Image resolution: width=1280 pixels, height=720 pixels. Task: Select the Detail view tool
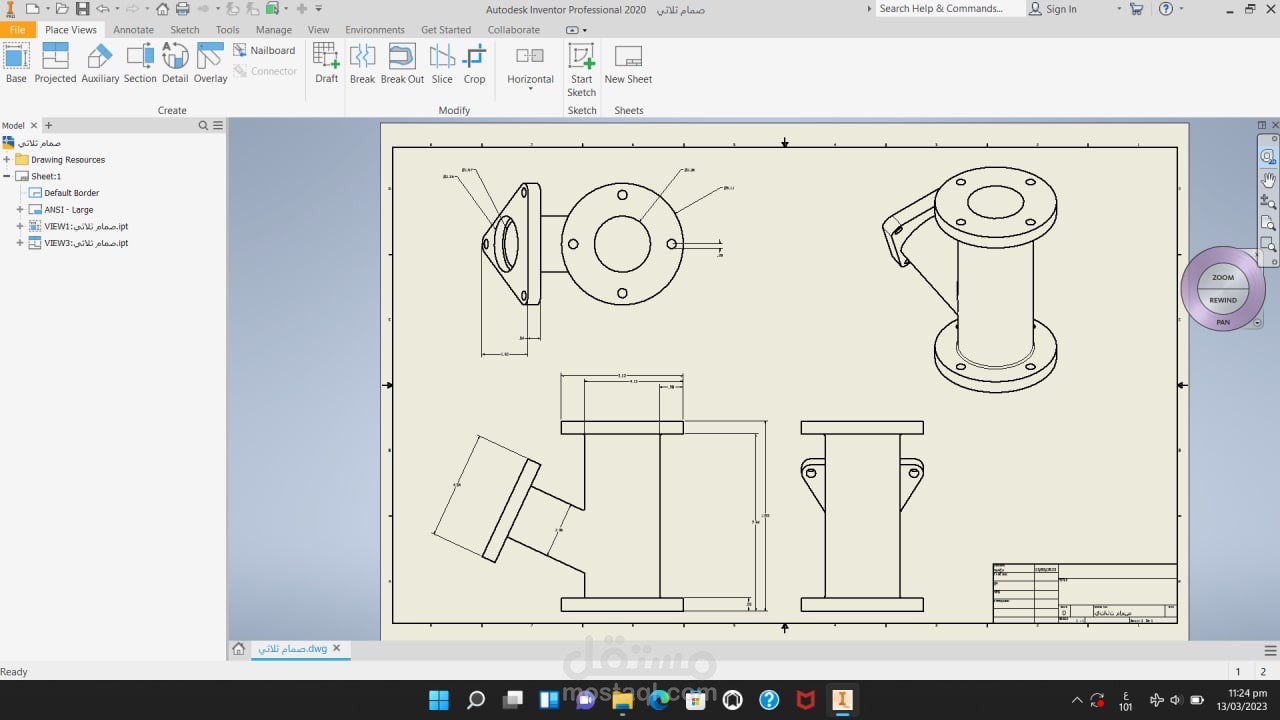(175, 62)
